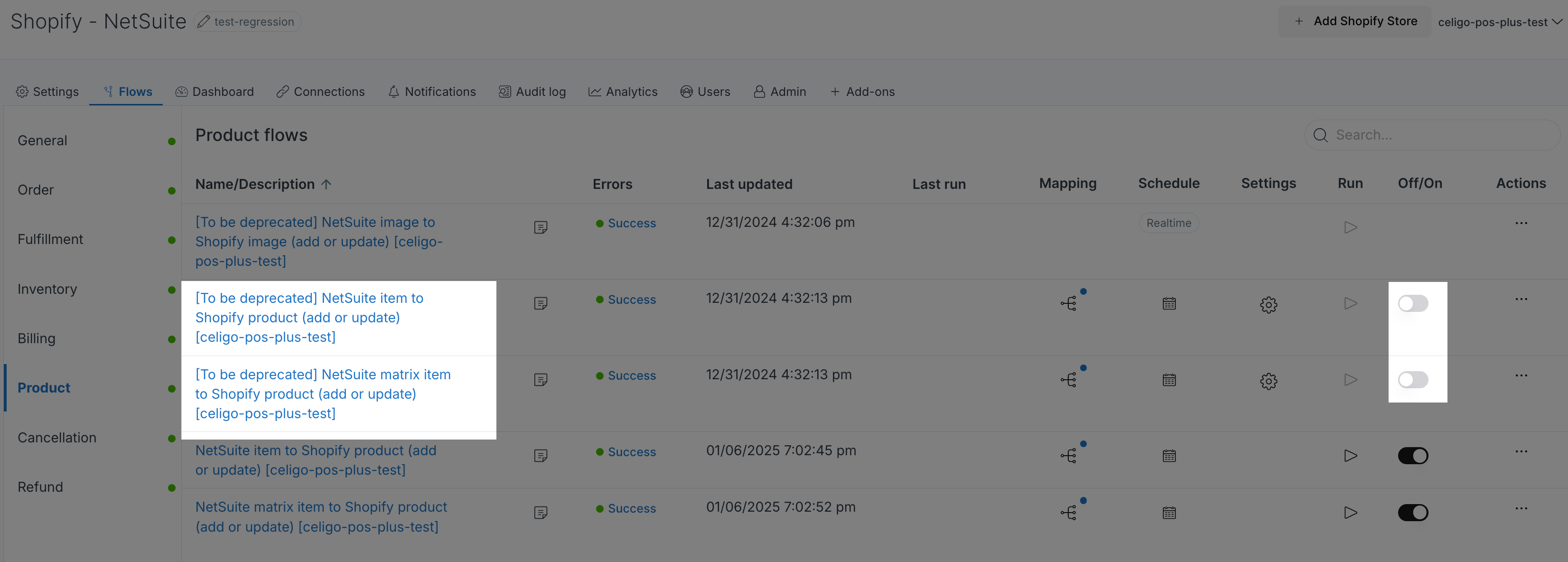Open schedule for NetSuite matrix item flow
The image size is (1568, 562).
1169,513
